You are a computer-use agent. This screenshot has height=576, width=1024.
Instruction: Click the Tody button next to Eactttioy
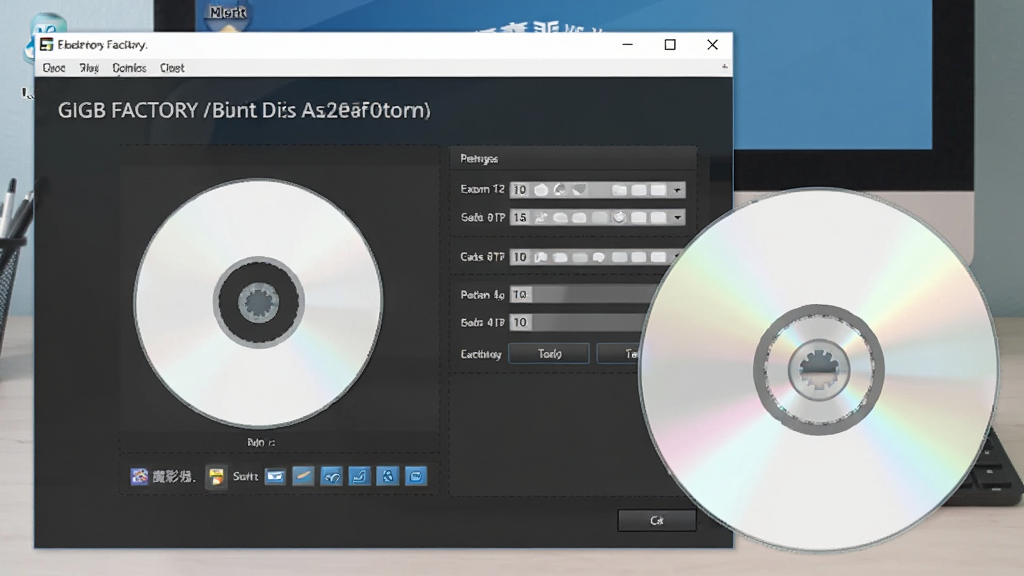pyautogui.click(x=549, y=353)
